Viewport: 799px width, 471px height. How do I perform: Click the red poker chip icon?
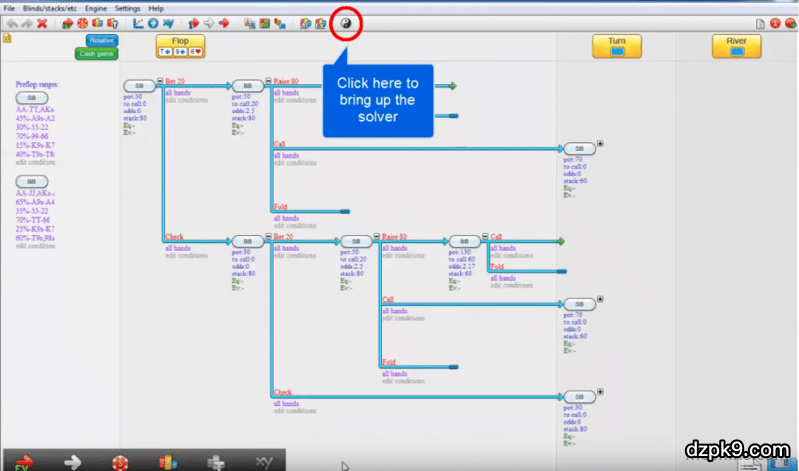[x=83, y=23]
